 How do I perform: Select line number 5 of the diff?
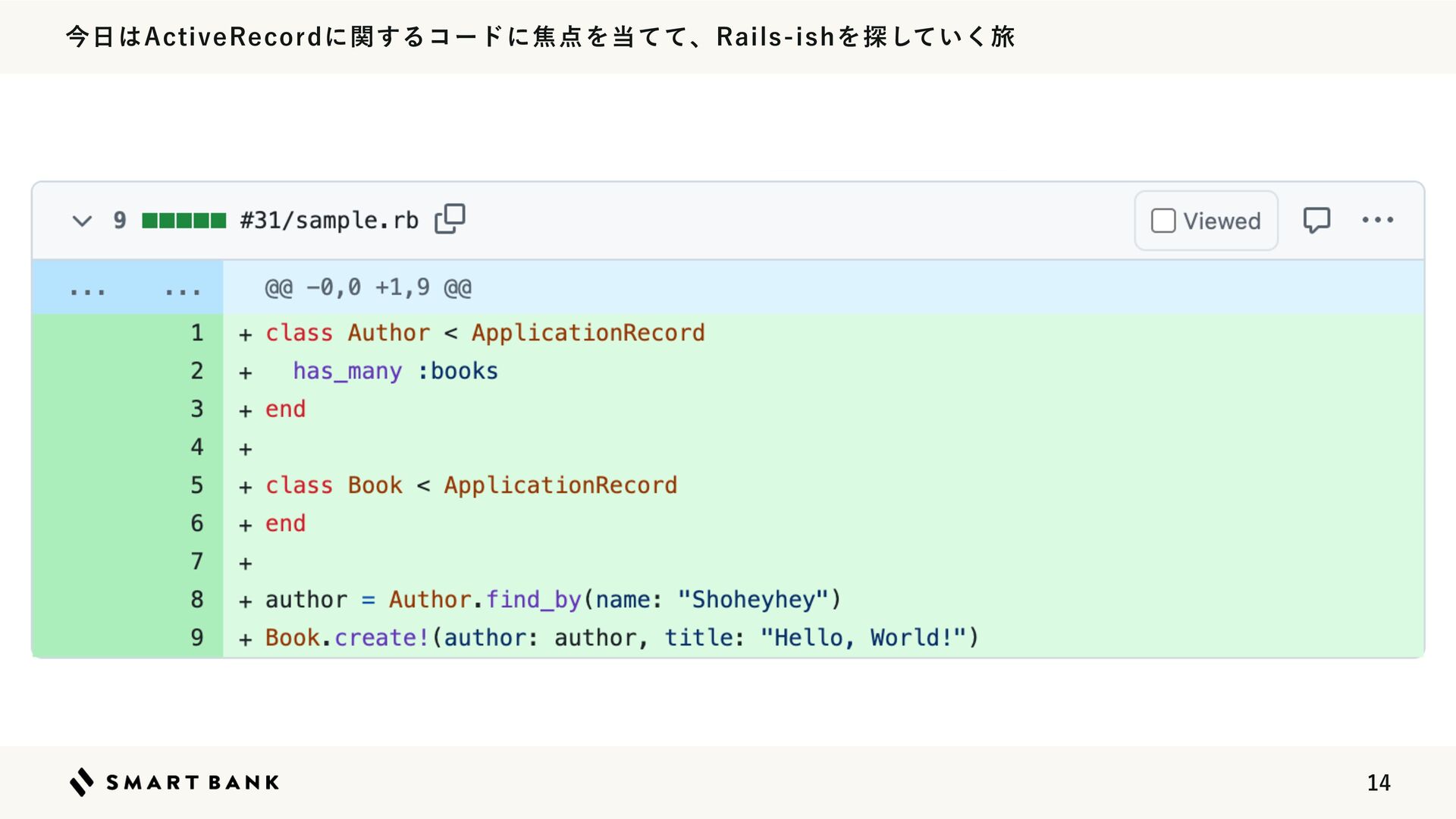click(197, 485)
